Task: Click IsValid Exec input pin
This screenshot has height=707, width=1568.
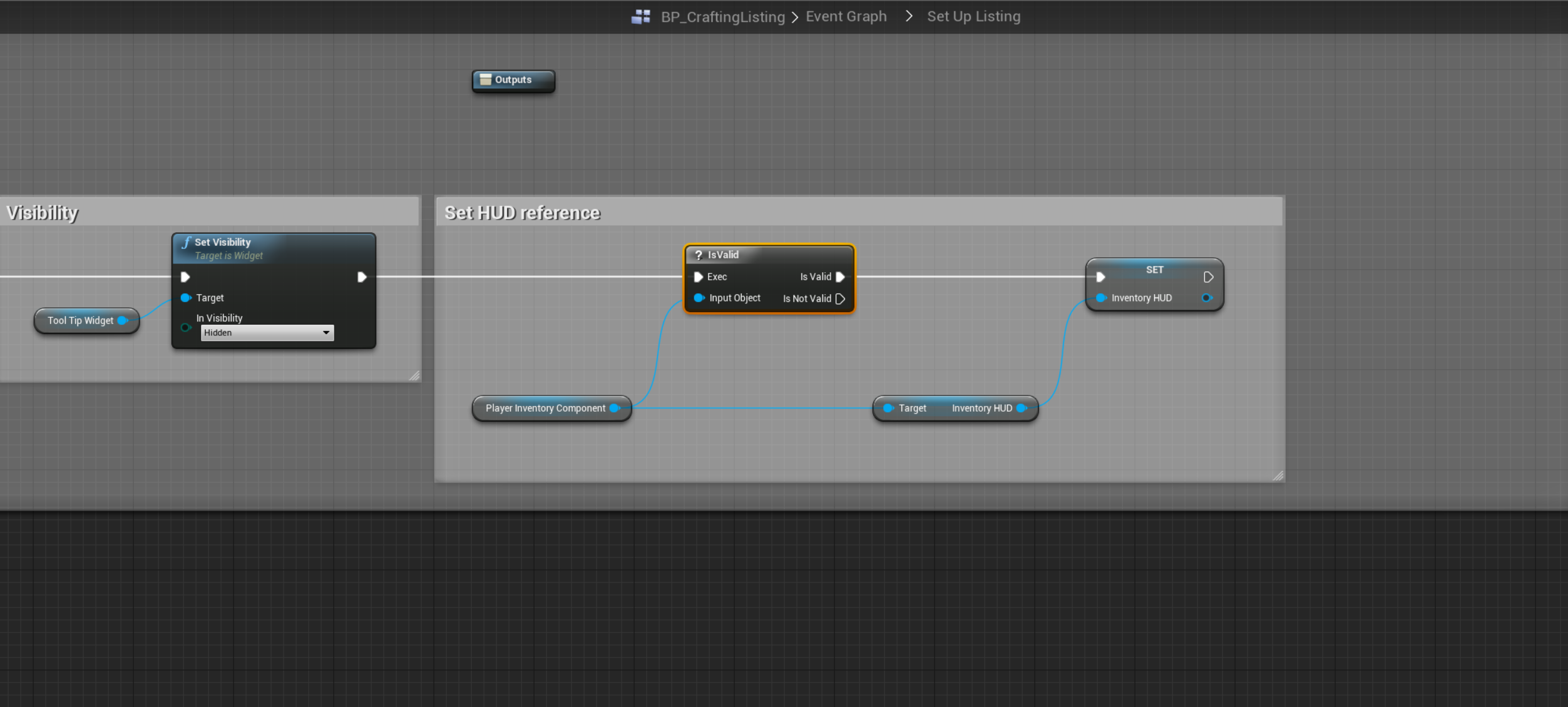Action: click(x=699, y=277)
